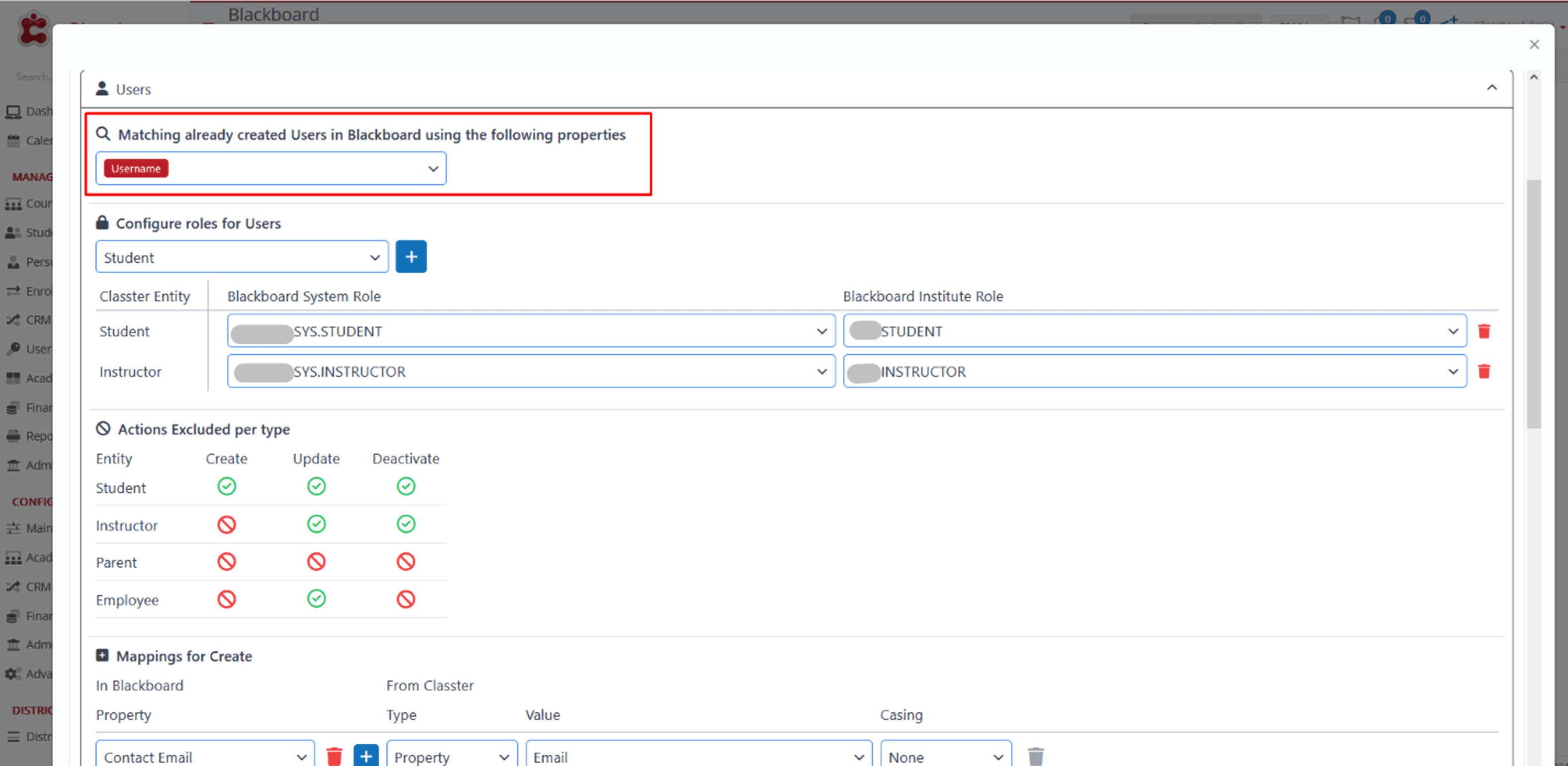
Task: Open the Username matching properties dropdown
Action: click(271, 168)
